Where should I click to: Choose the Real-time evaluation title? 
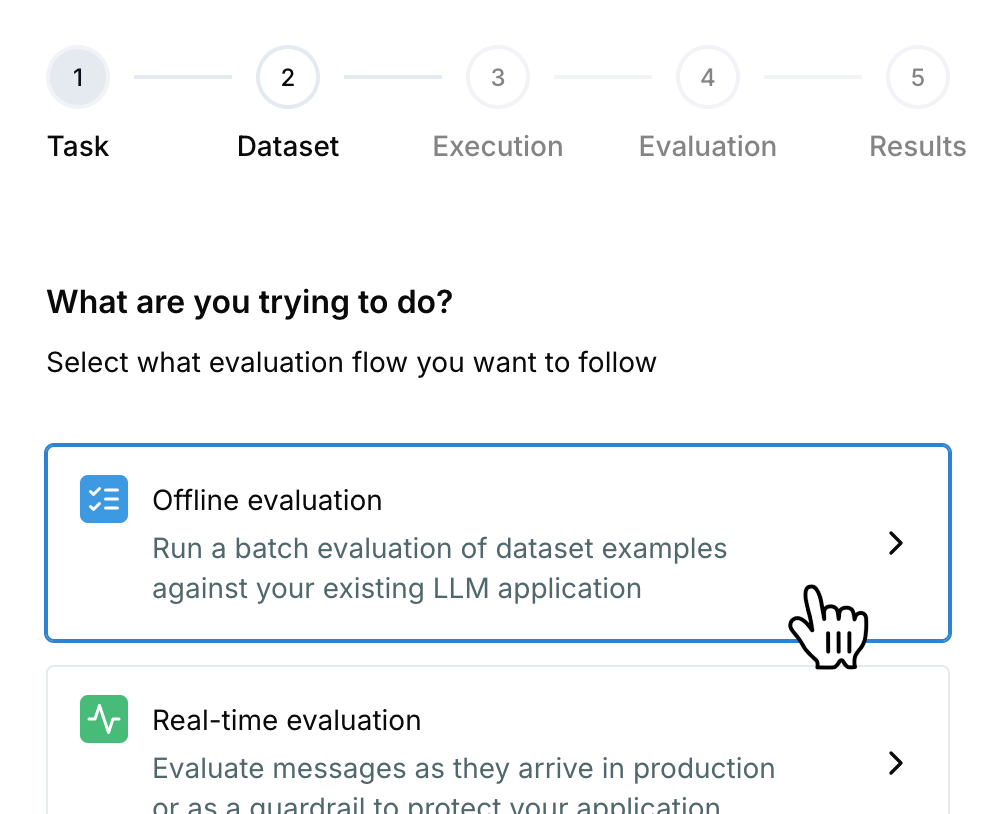pos(286,720)
